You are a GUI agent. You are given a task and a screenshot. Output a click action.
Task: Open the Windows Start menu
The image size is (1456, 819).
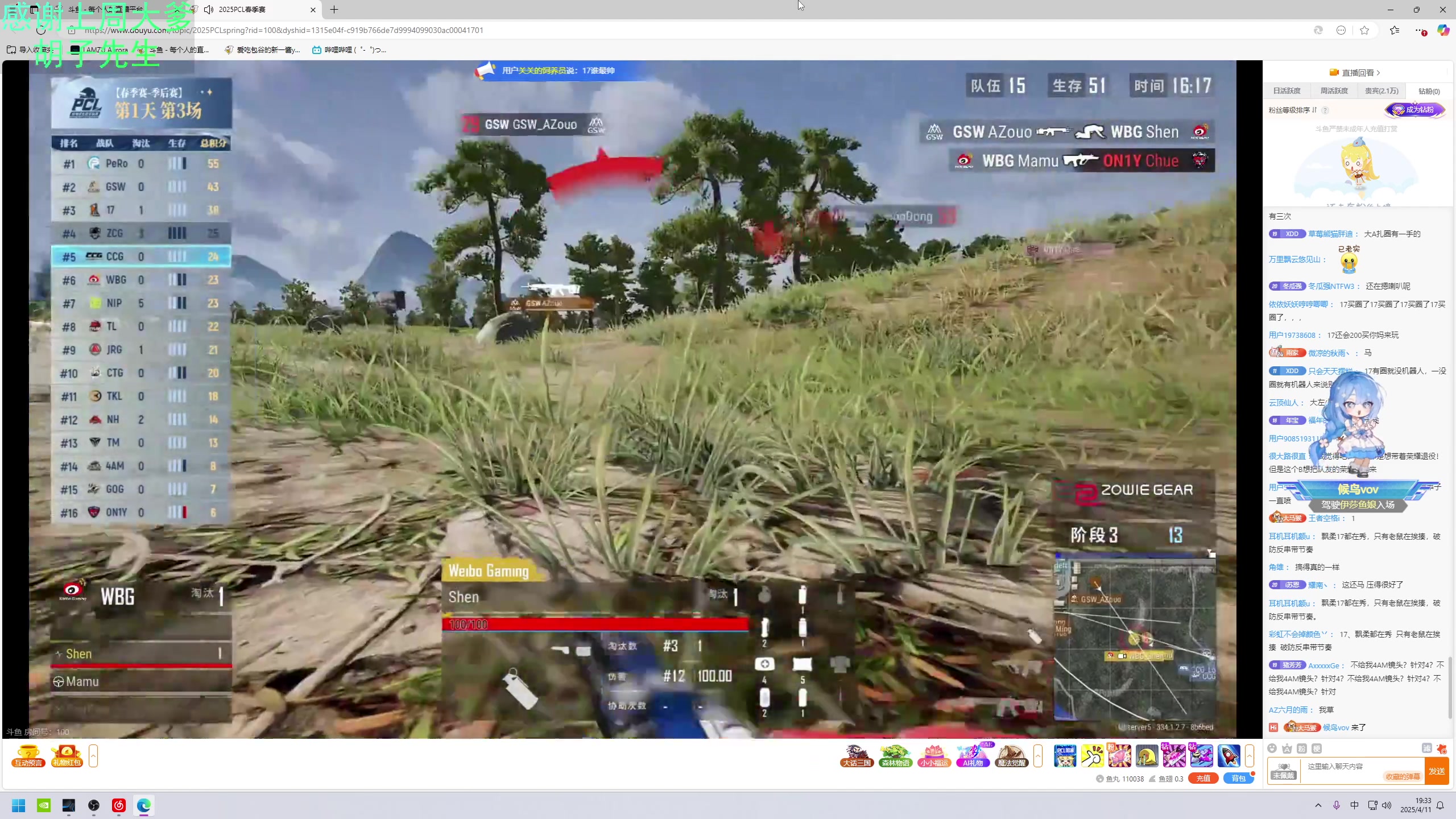pyautogui.click(x=19, y=805)
